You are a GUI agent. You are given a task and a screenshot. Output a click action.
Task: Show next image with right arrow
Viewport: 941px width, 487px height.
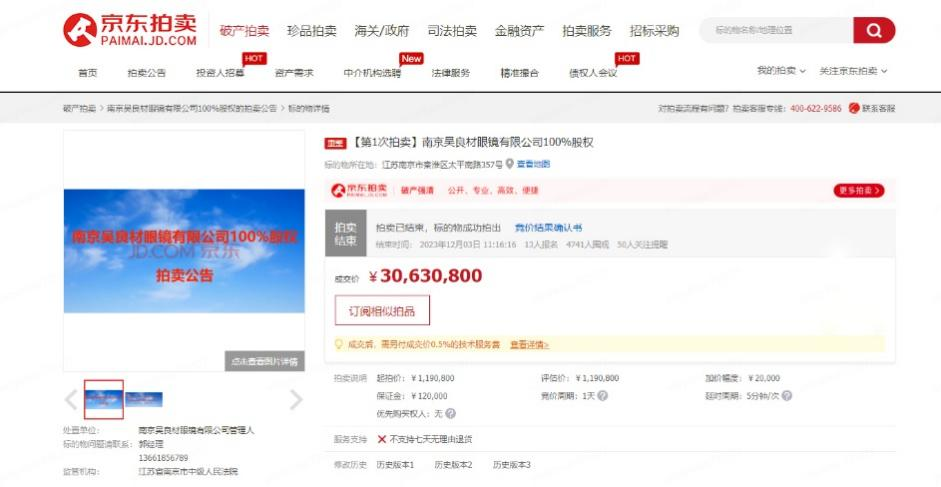pos(295,400)
